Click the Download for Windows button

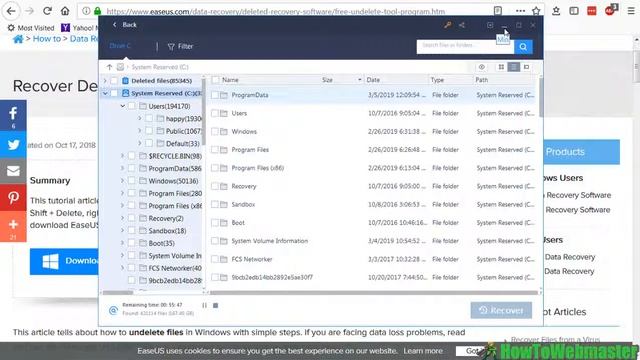tap(64, 261)
